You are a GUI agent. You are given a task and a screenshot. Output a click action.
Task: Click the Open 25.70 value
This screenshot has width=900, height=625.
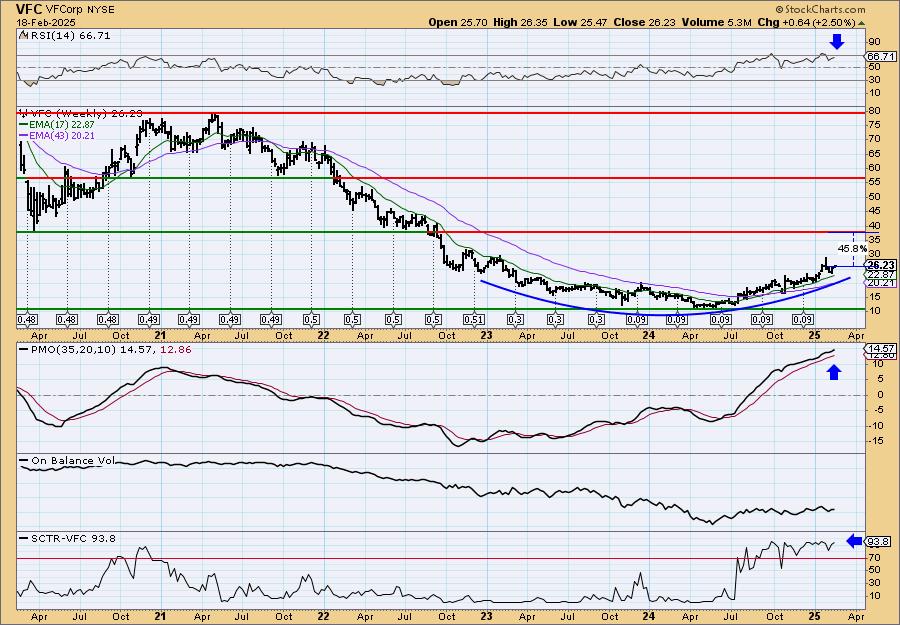point(459,23)
